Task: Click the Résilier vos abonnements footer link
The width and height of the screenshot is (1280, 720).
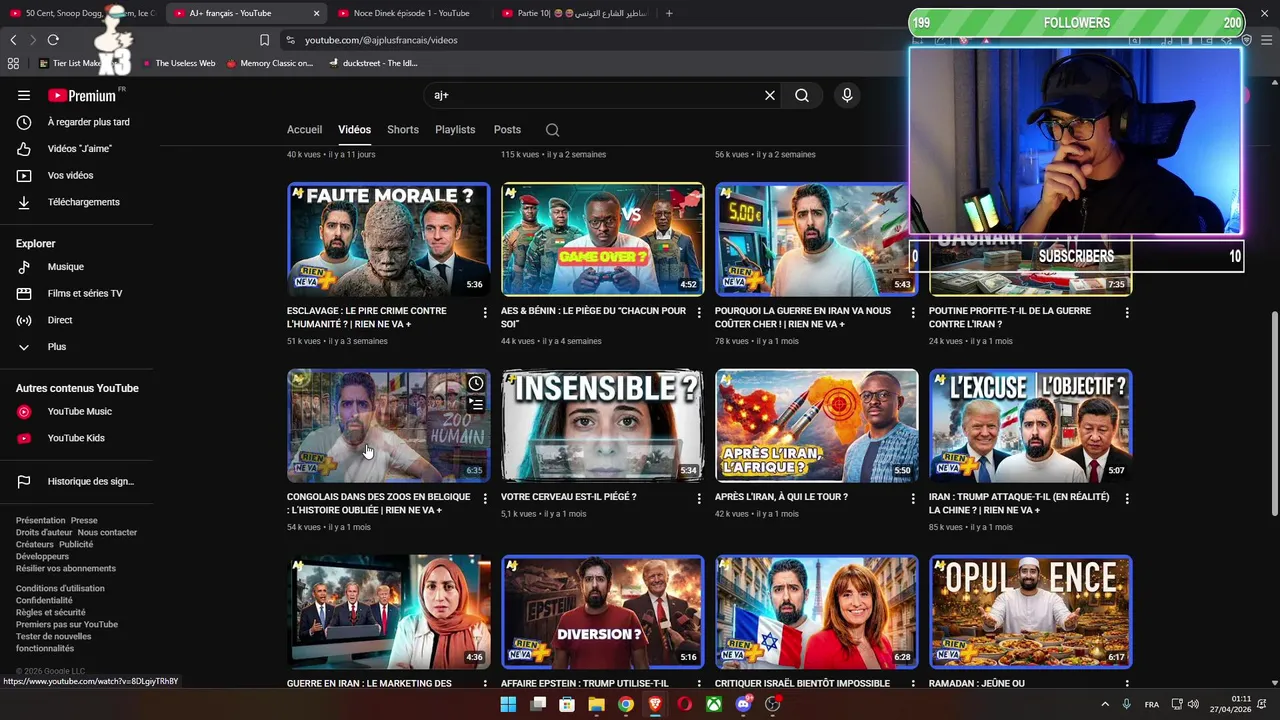Action: click(66, 569)
